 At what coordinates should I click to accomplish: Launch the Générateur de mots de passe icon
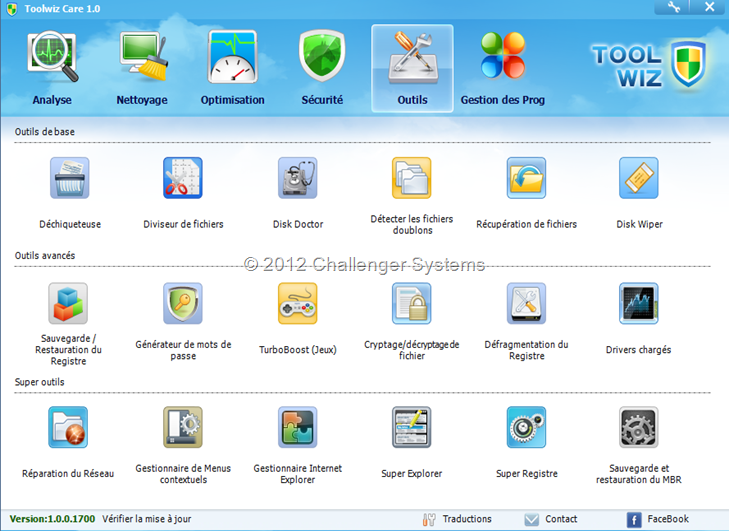click(183, 303)
